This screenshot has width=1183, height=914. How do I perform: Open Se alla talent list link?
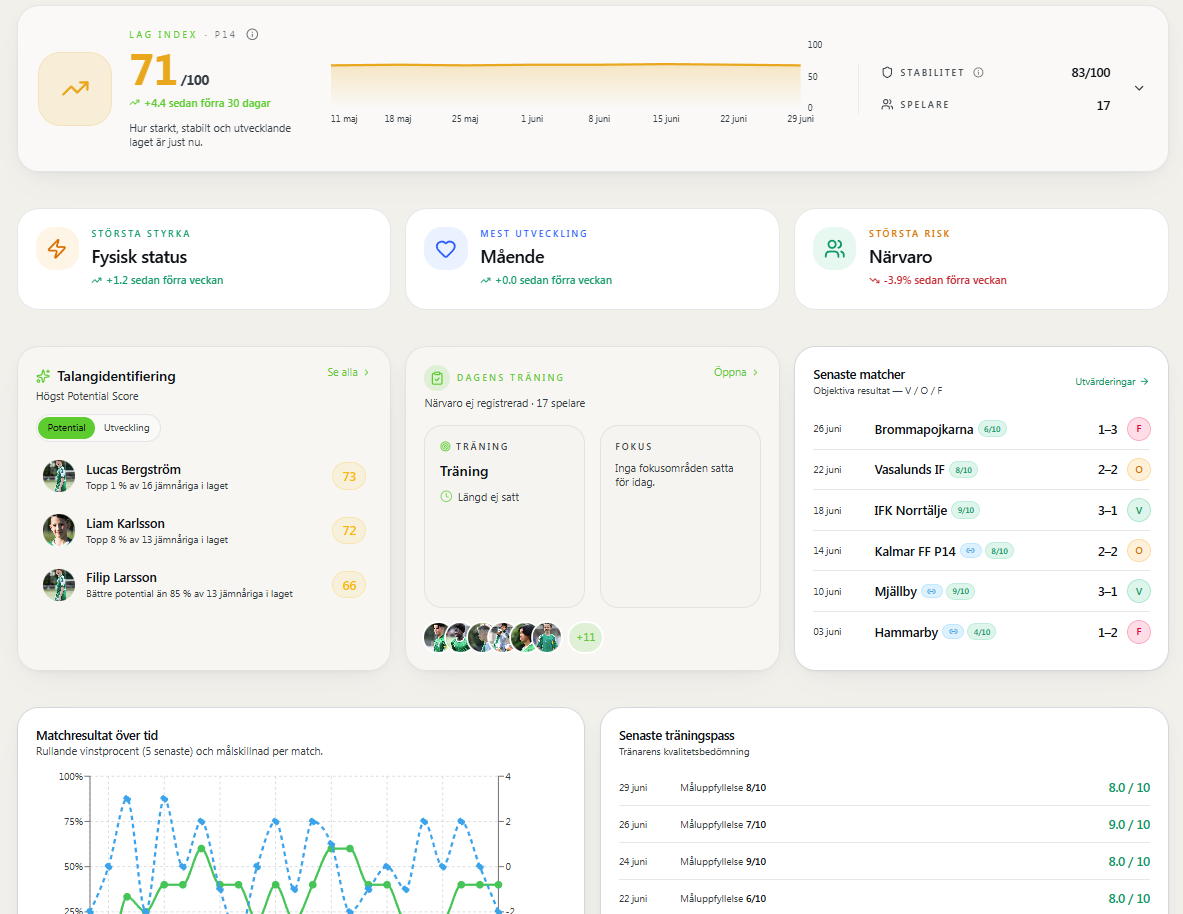[x=349, y=372]
